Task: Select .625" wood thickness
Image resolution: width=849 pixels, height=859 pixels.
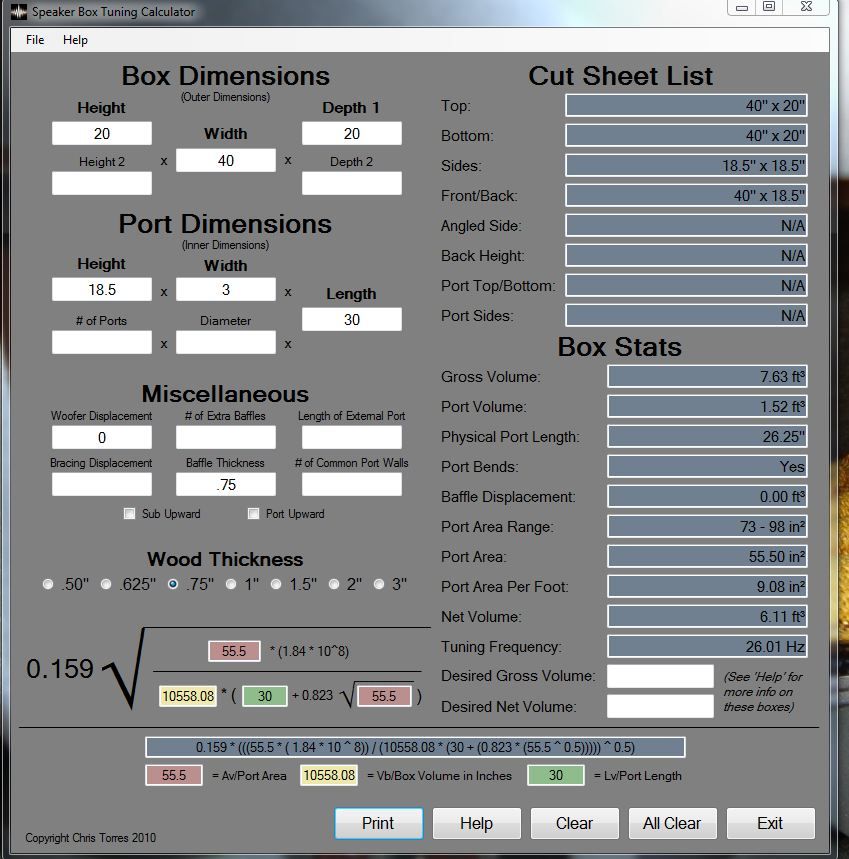Action: point(106,584)
